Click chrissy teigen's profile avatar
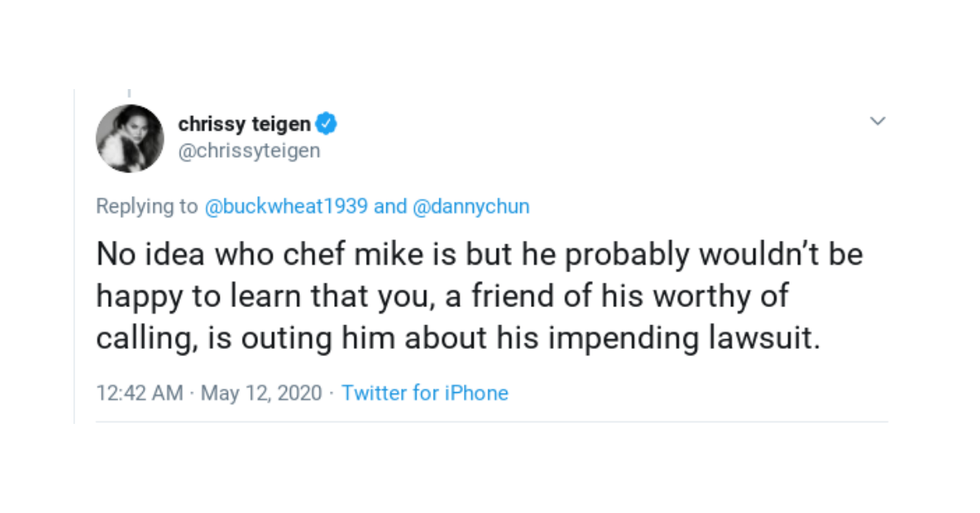This screenshot has width=980, height=513. click(129, 138)
